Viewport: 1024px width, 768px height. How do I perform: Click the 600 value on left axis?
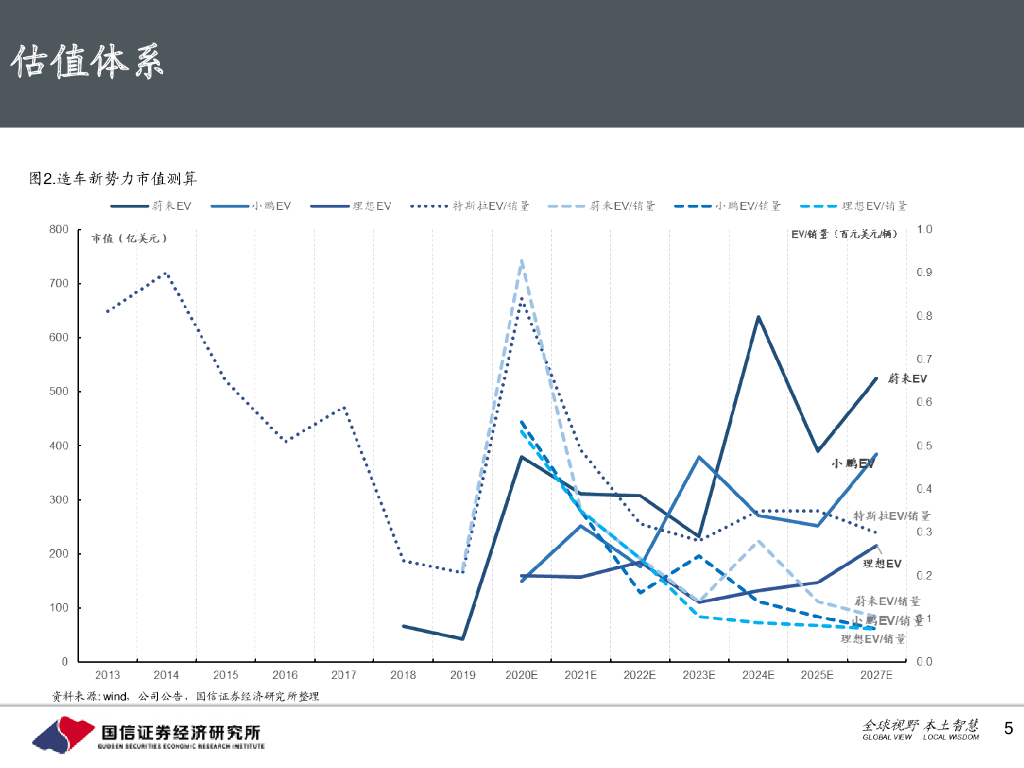(x=59, y=338)
